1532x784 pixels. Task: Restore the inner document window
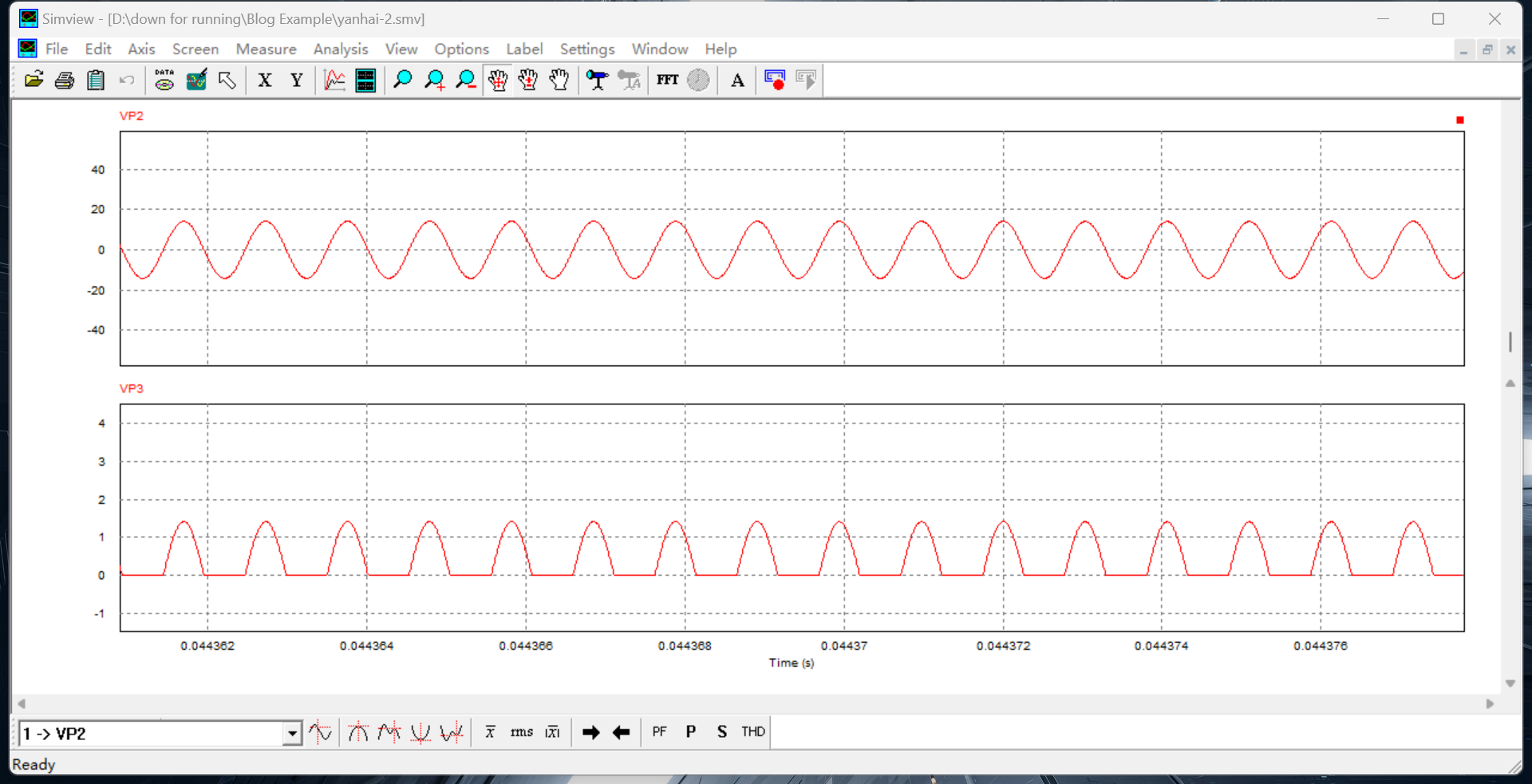click(1487, 50)
